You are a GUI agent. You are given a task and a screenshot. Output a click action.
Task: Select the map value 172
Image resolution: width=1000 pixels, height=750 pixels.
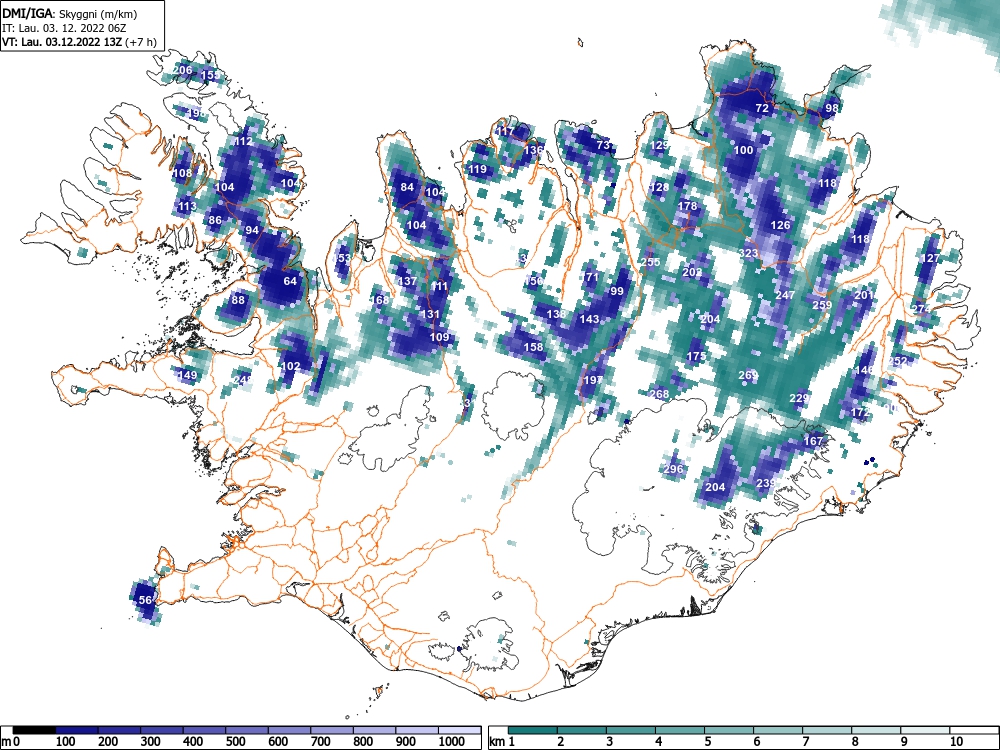click(860, 413)
